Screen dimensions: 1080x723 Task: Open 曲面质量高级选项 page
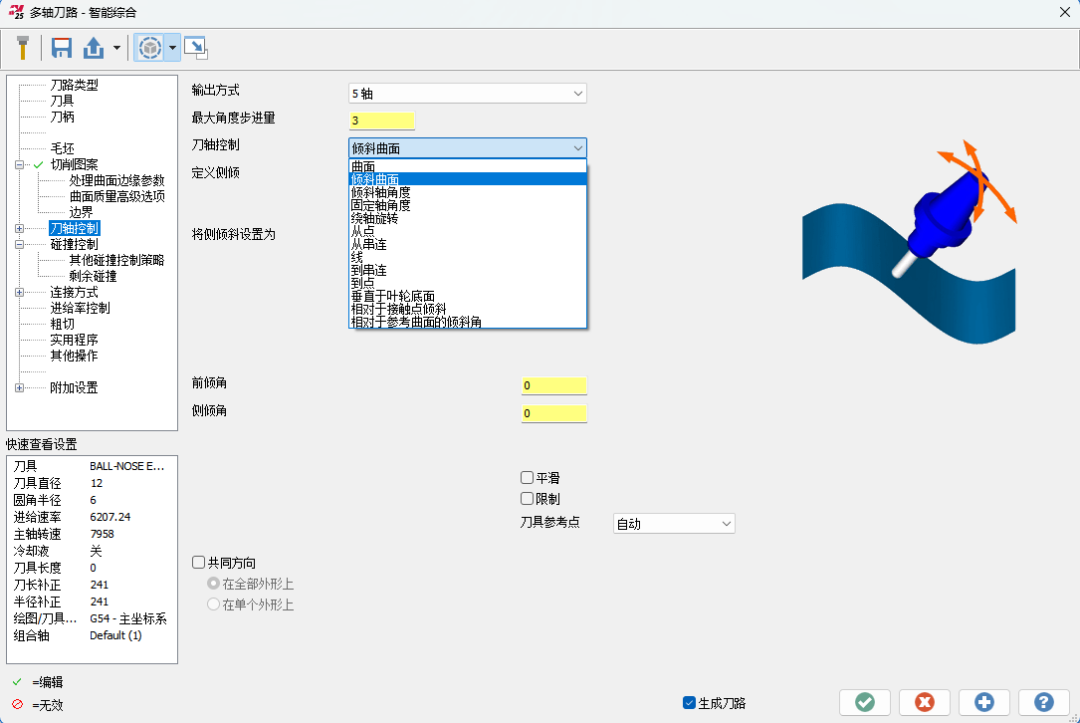pyautogui.click(x=117, y=196)
